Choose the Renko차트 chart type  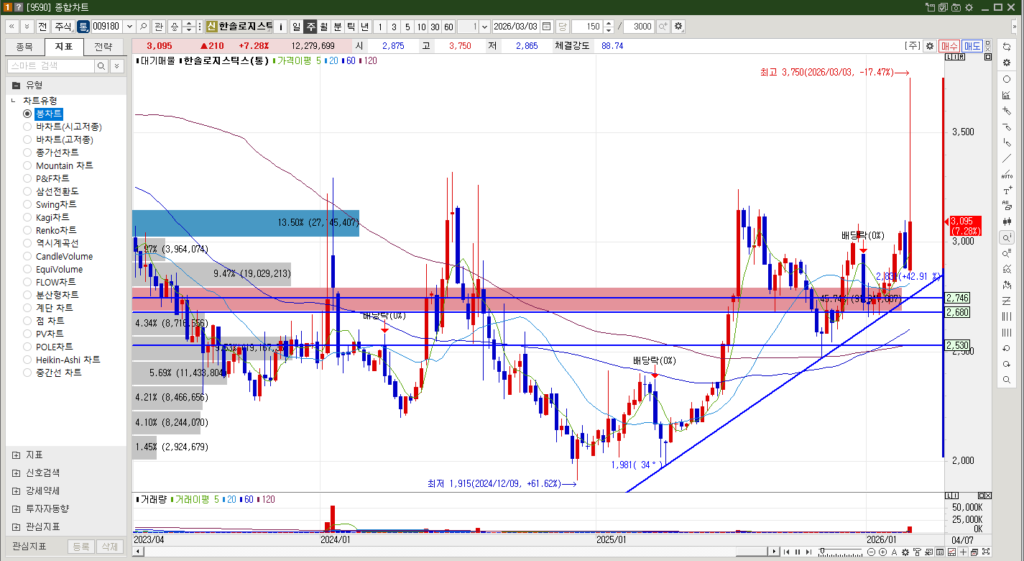(x=28, y=230)
